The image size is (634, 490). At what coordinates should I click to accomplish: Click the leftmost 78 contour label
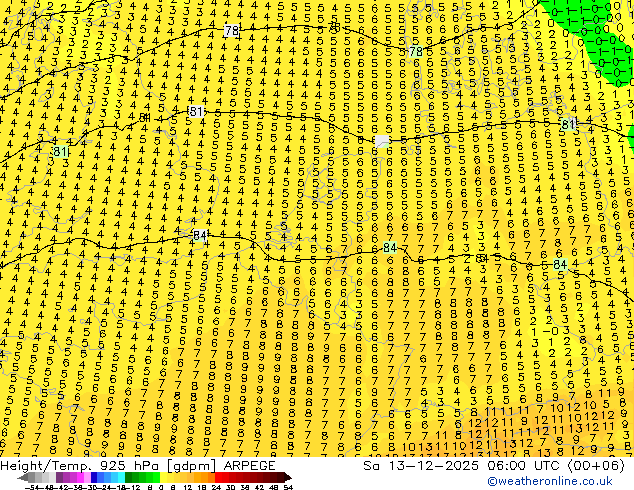[x=232, y=30]
